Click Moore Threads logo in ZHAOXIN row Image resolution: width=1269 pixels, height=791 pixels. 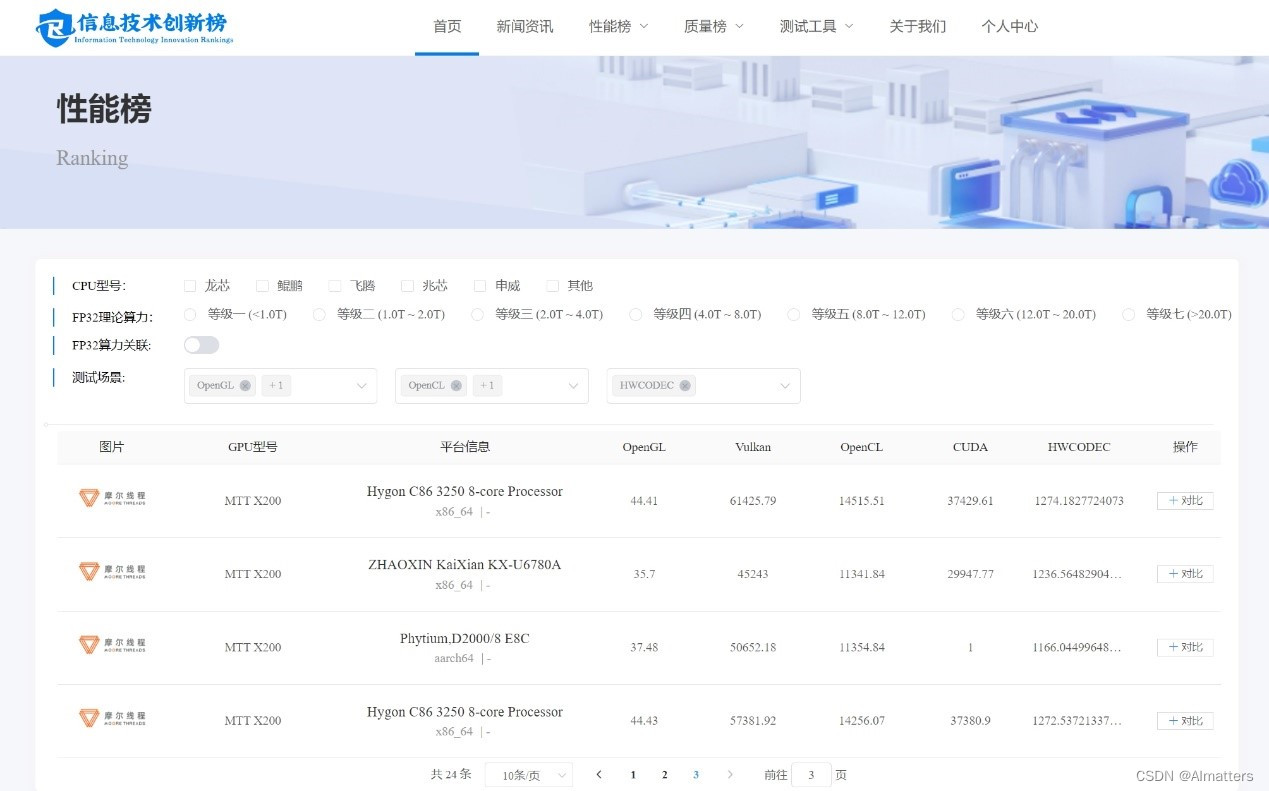(x=112, y=571)
